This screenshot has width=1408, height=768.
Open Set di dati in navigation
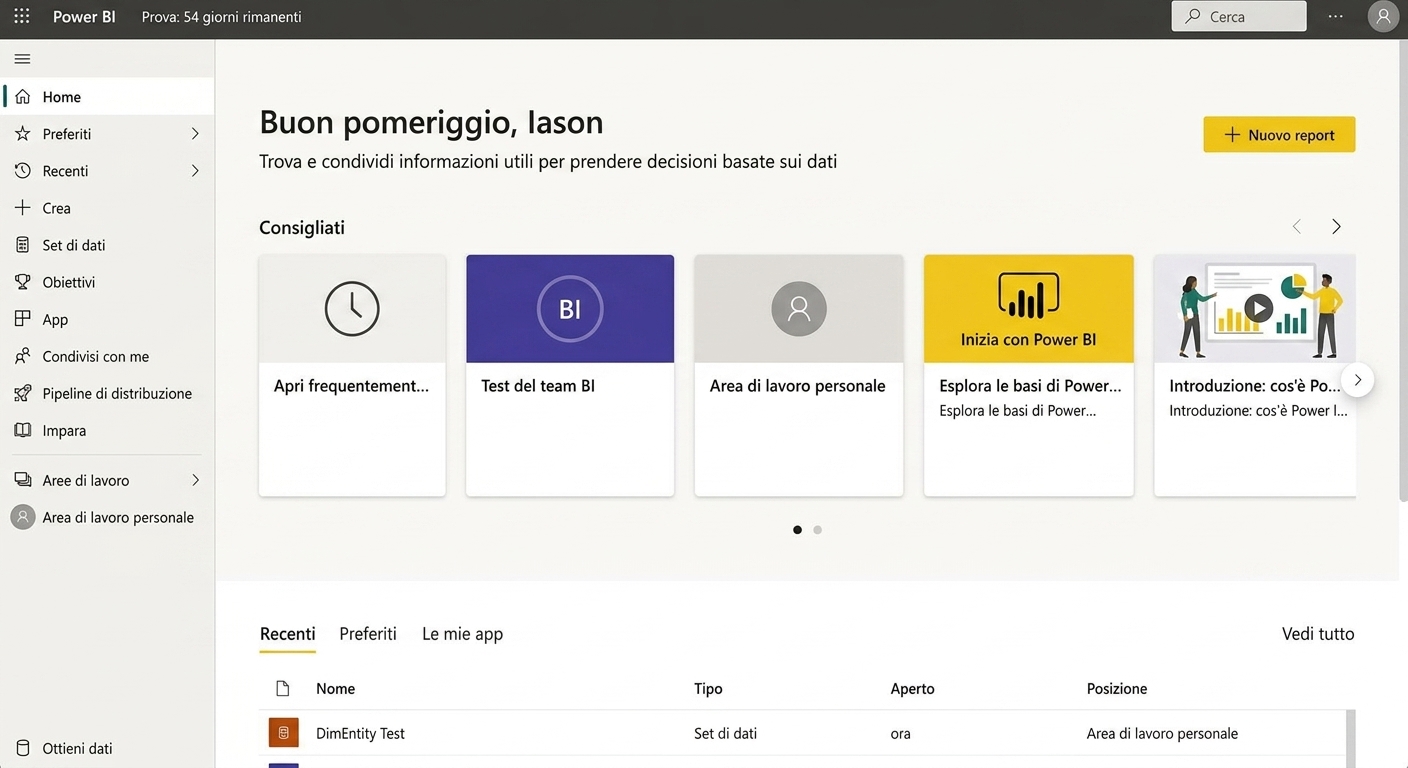coord(107,245)
